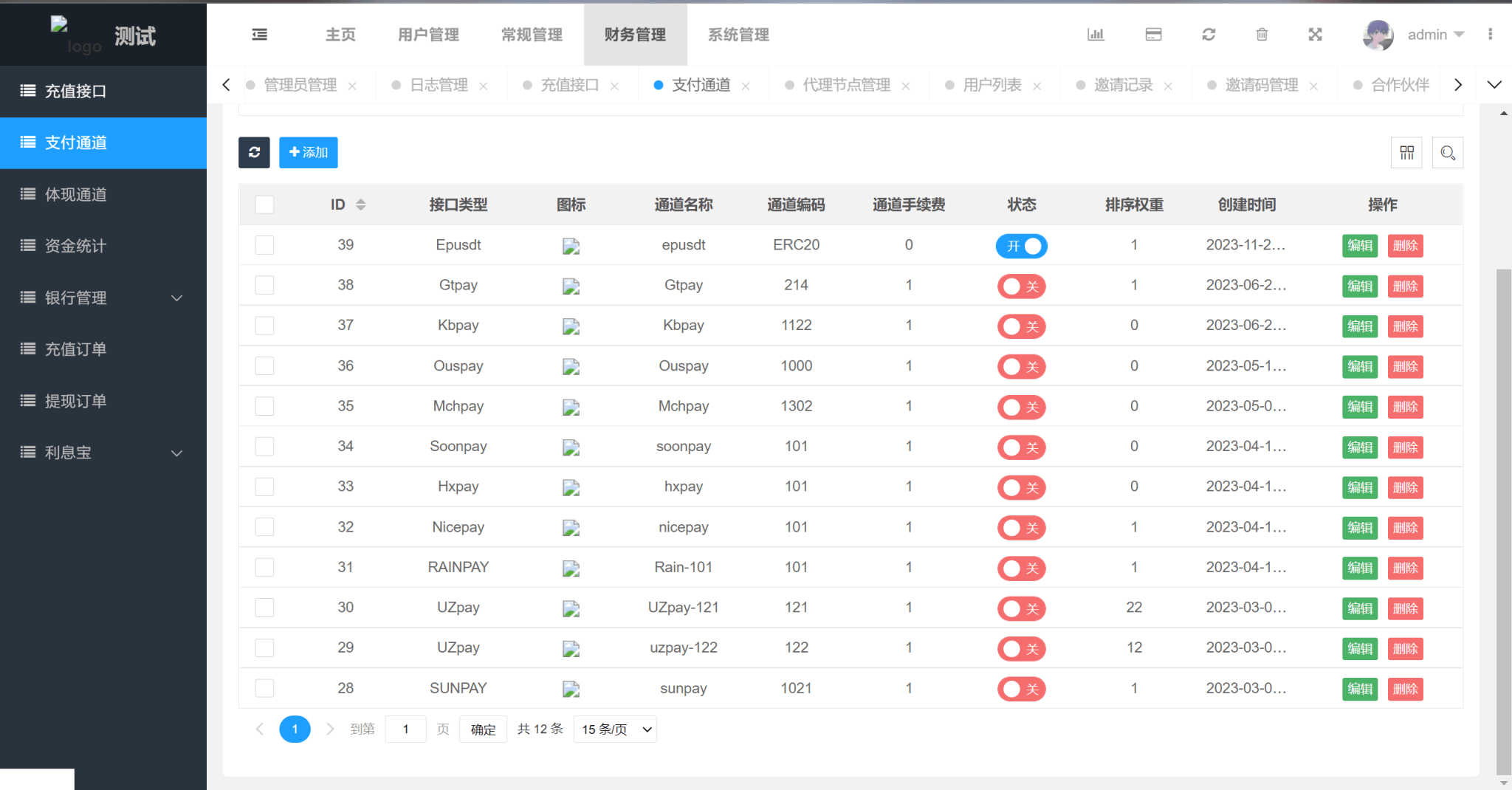The image size is (1512, 790).
Task: Click the 添加 button
Action: tap(309, 153)
